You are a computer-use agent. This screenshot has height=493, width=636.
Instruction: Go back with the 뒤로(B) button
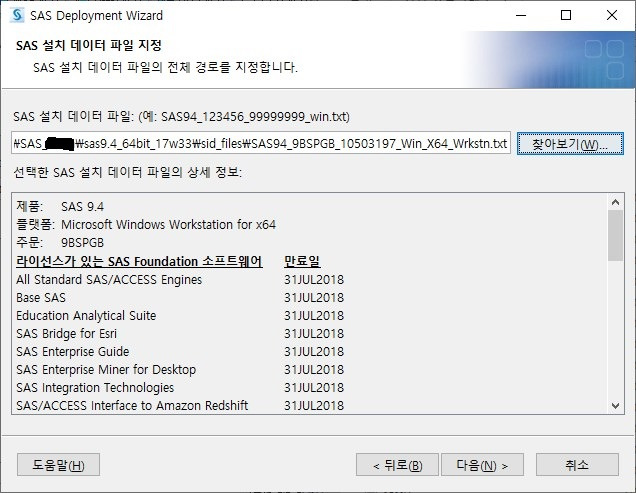(397, 465)
